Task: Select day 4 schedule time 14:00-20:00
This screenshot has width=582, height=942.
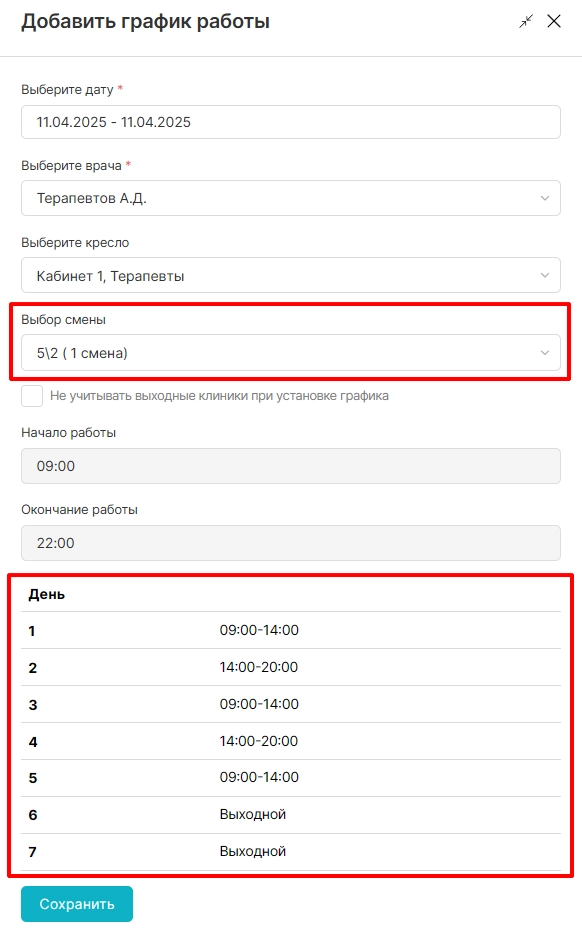Action: click(x=259, y=741)
